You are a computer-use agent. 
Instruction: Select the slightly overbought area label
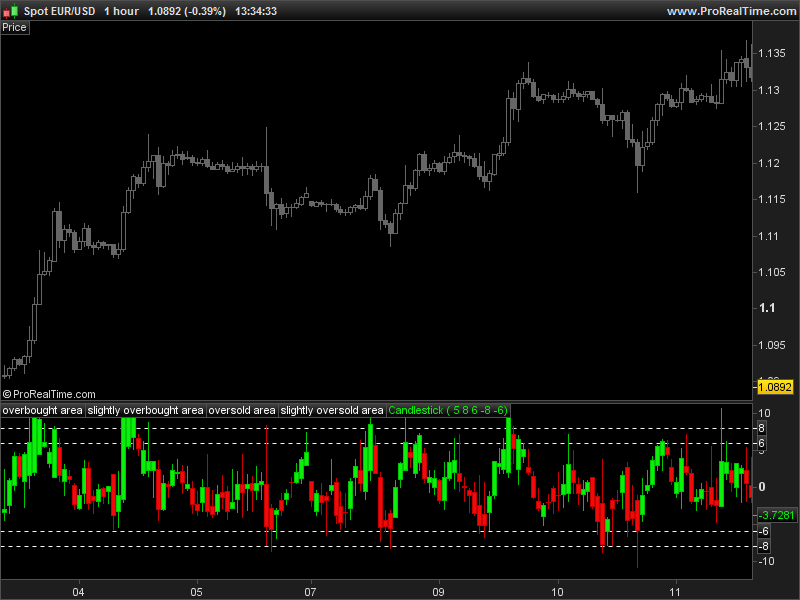pos(145,410)
